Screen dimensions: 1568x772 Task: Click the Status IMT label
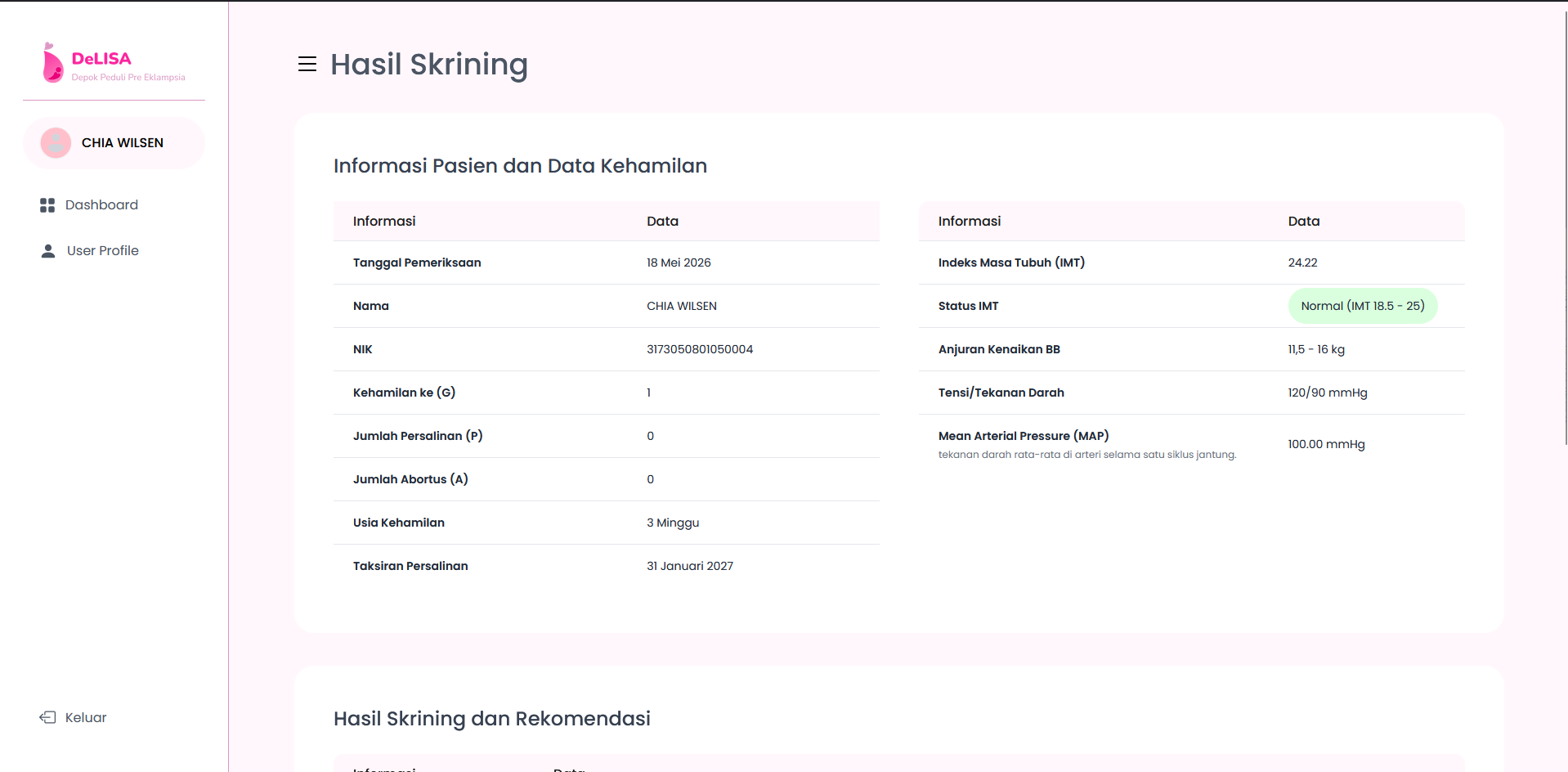coord(969,306)
